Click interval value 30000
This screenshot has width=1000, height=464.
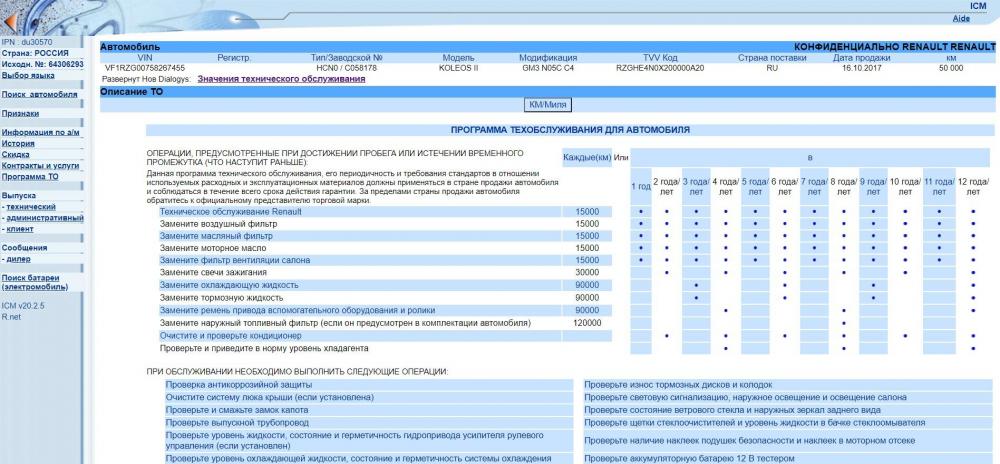(x=587, y=272)
